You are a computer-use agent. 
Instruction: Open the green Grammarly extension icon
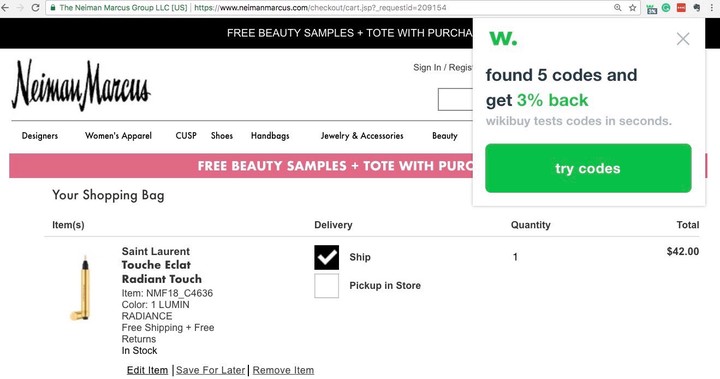point(666,8)
